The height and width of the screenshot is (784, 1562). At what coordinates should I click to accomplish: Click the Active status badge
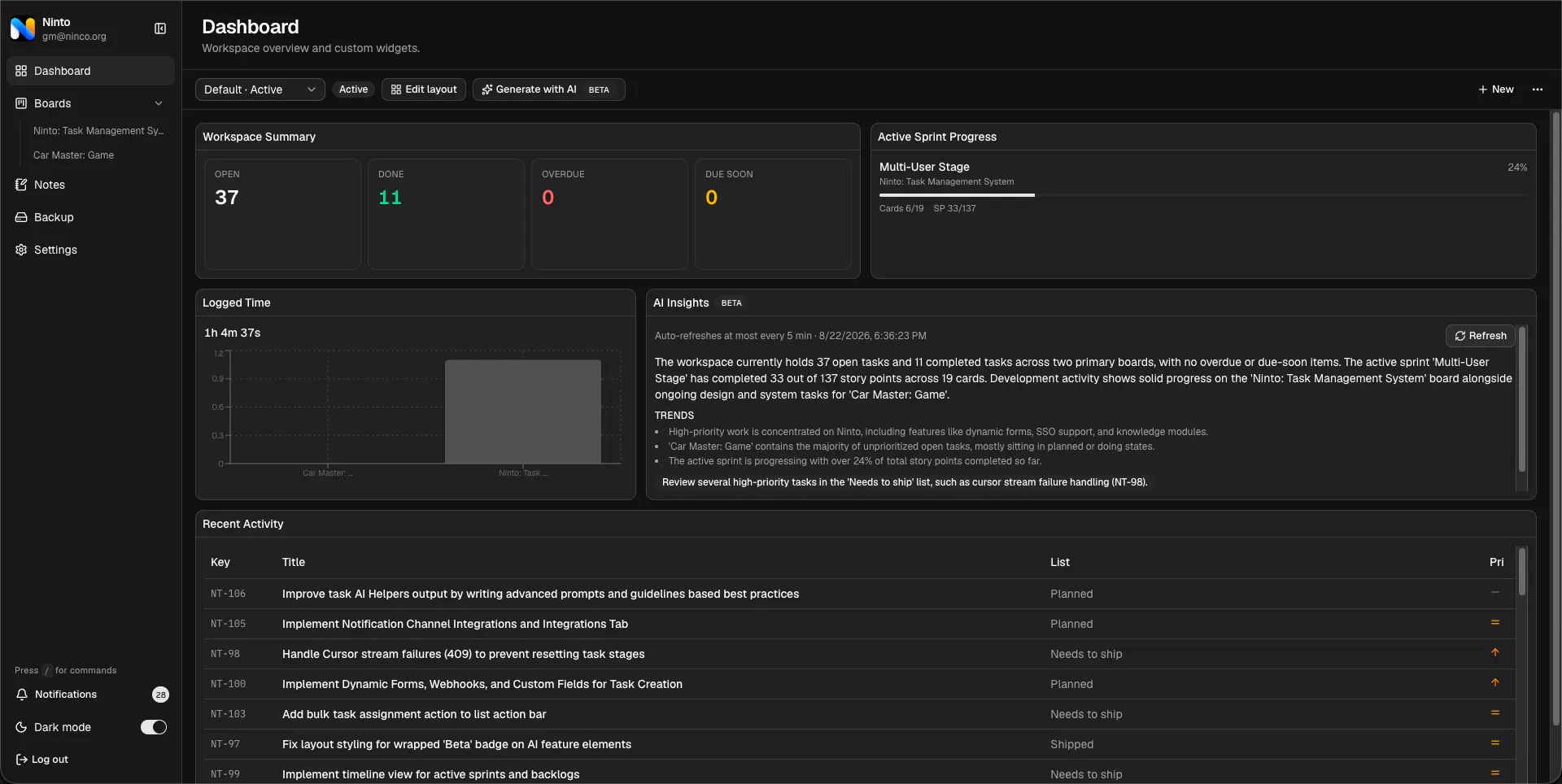353,89
